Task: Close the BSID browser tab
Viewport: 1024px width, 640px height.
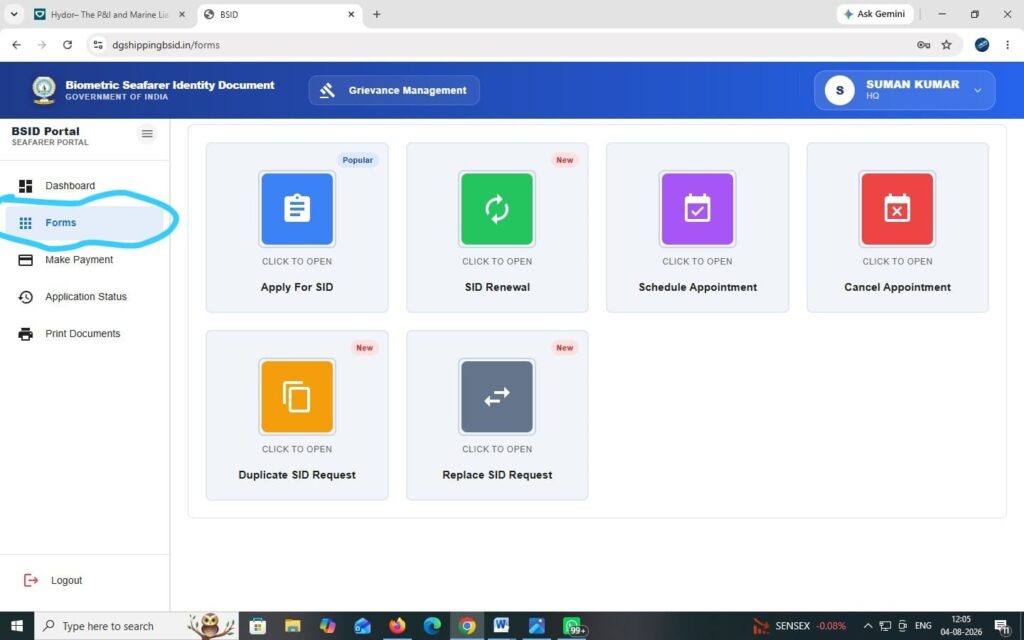Action: point(351,14)
